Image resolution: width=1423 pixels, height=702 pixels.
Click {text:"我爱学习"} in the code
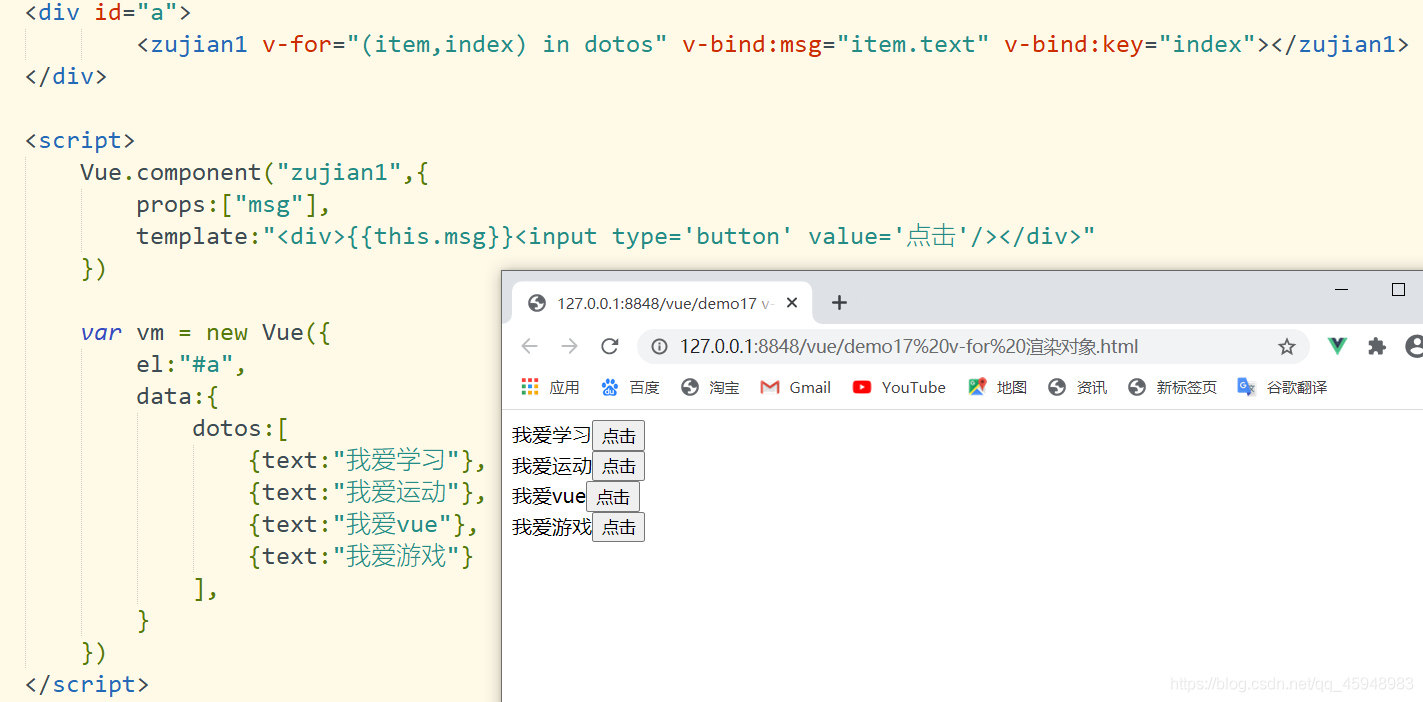click(360, 460)
